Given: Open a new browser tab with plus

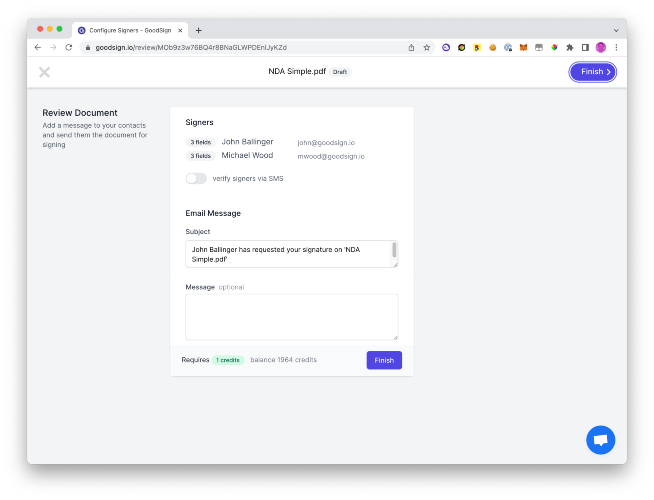Looking at the screenshot, I should [x=199, y=30].
